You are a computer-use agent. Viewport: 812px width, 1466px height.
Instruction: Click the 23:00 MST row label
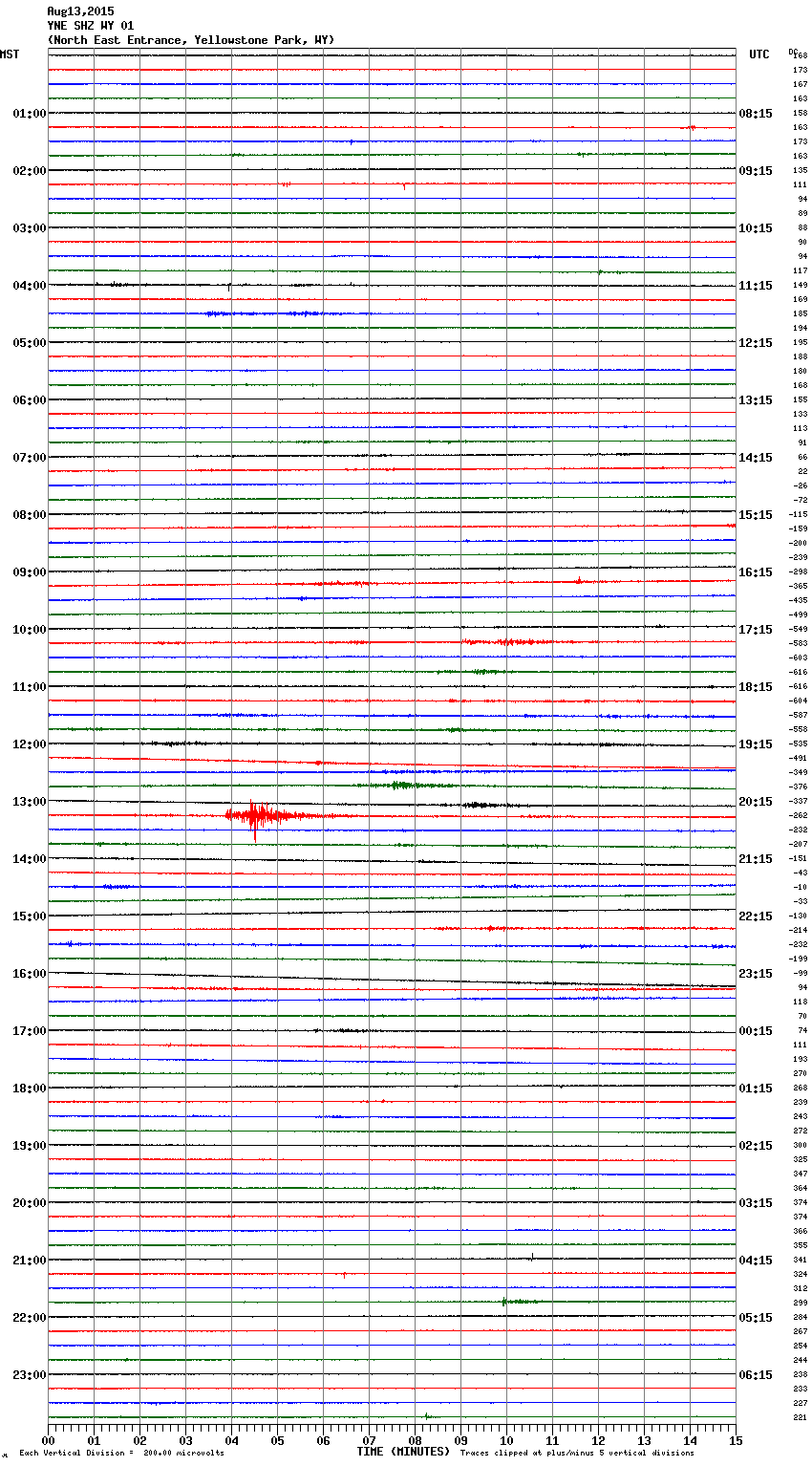tap(30, 1375)
